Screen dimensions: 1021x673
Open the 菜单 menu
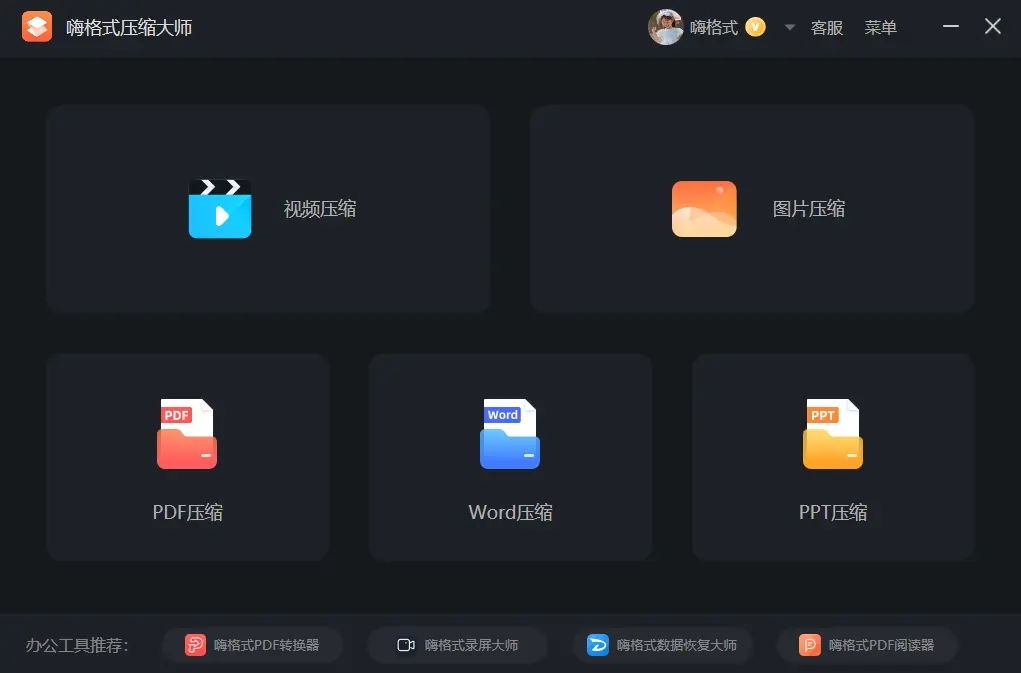click(881, 27)
